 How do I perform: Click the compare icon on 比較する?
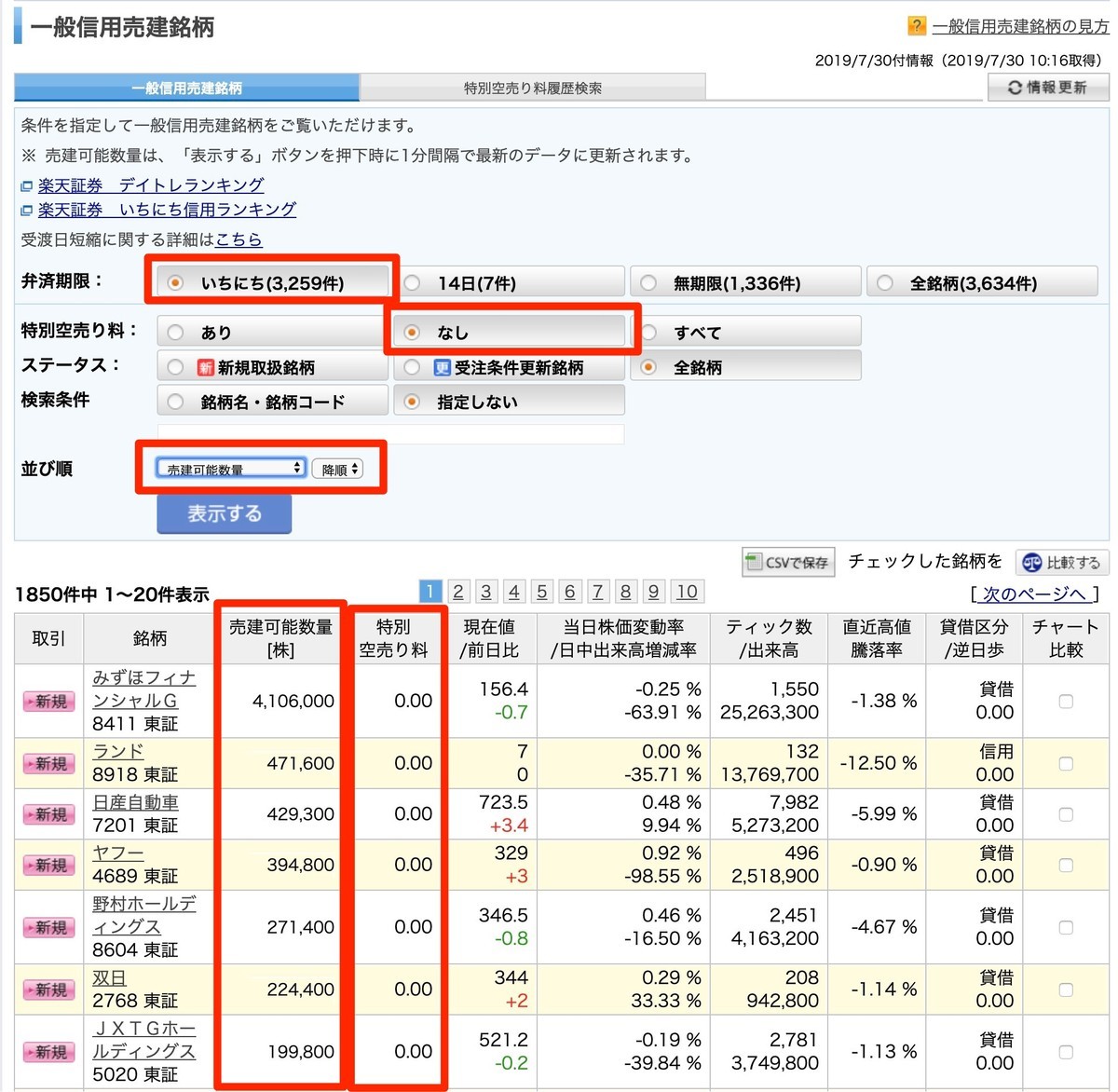point(1031,563)
